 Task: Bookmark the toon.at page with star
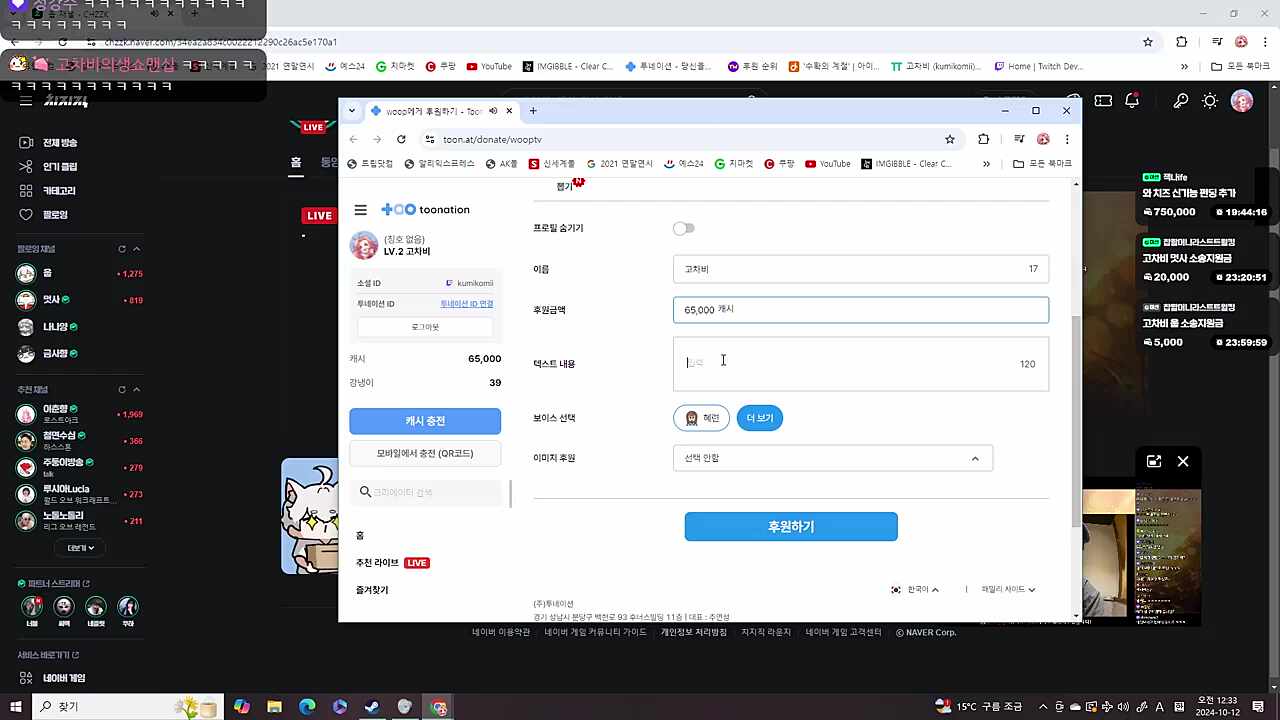coord(950,139)
